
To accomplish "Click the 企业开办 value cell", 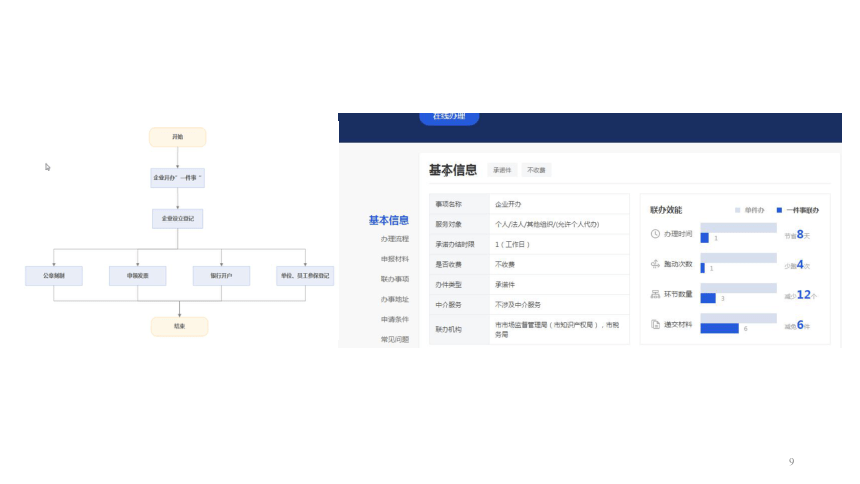I will click(x=559, y=204).
